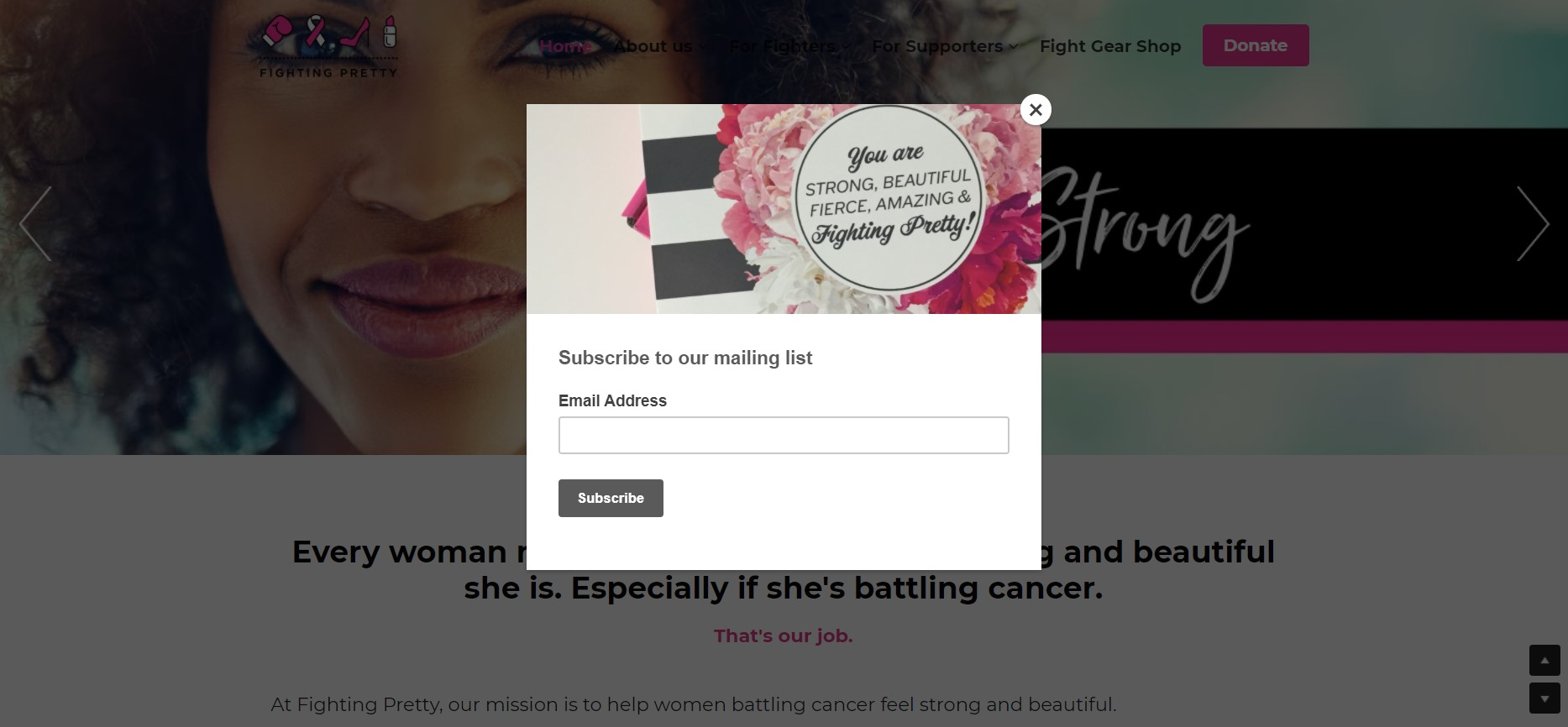The width and height of the screenshot is (1568, 727).
Task: Expand the For Fighters dropdown
Action: [789, 46]
